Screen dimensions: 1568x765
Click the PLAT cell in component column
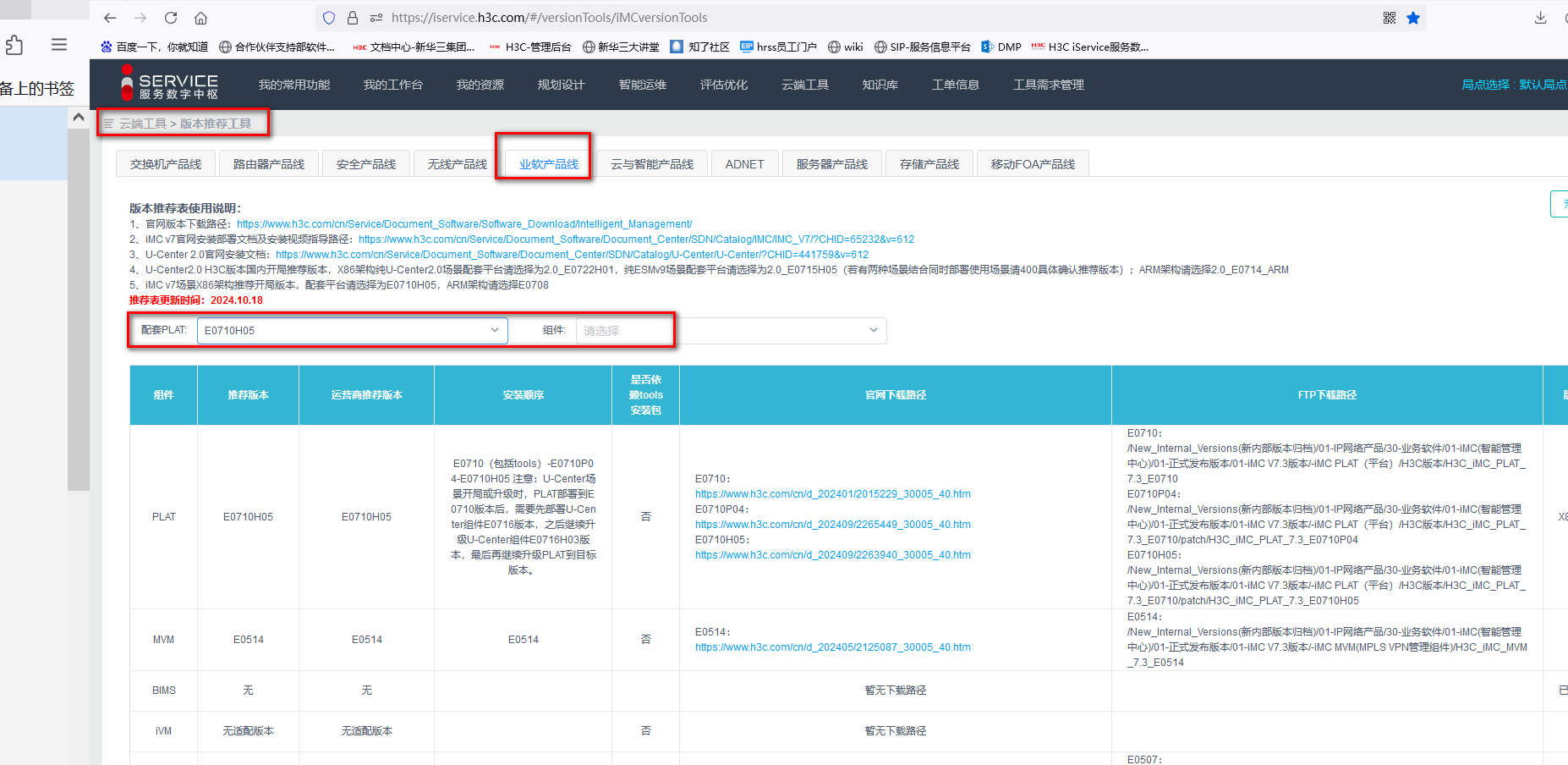pyautogui.click(x=164, y=517)
